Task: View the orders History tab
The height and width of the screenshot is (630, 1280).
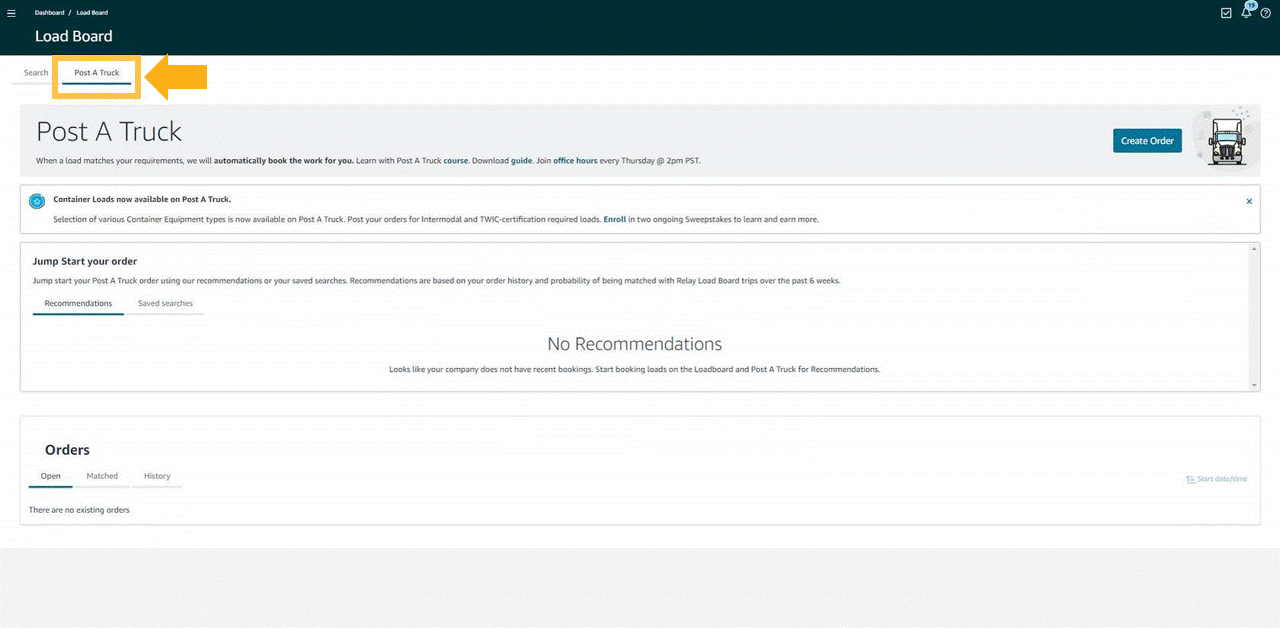Action: coord(157,476)
